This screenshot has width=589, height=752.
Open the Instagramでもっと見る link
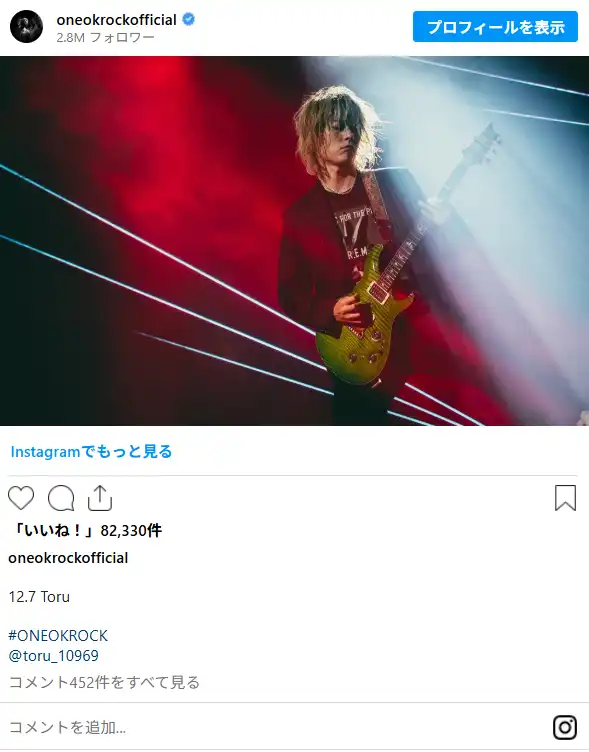[x=91, y=451]
